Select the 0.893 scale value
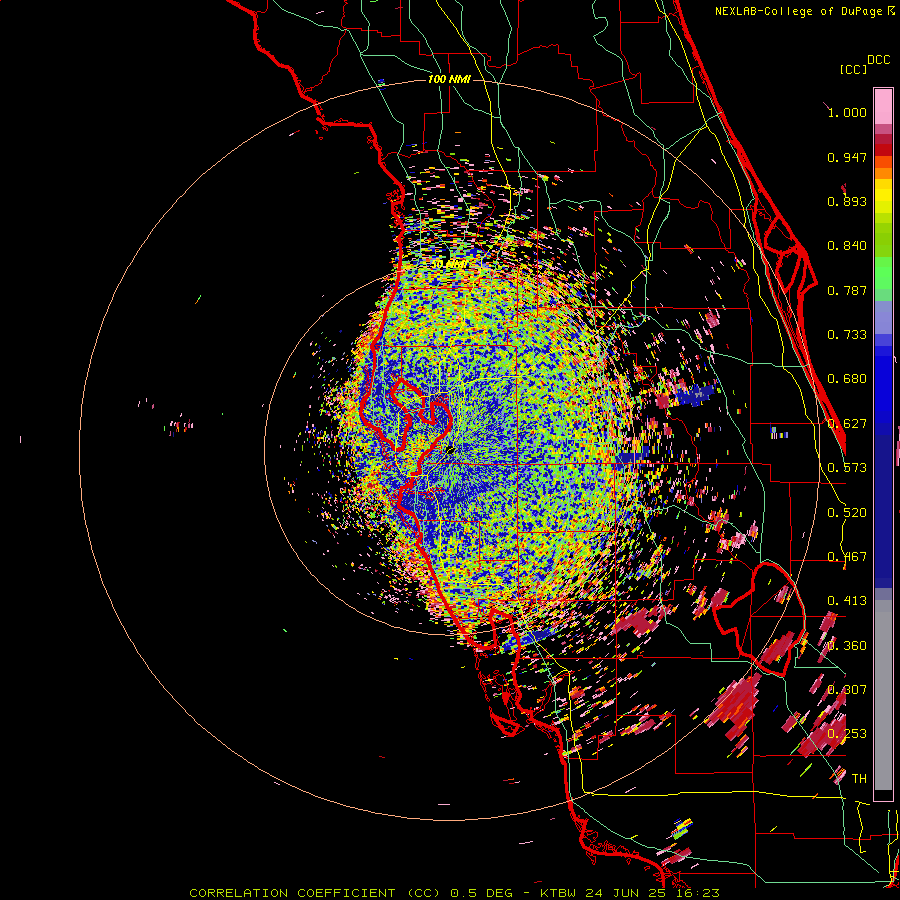This screenshot has height=900, width=900. [847, 201]
